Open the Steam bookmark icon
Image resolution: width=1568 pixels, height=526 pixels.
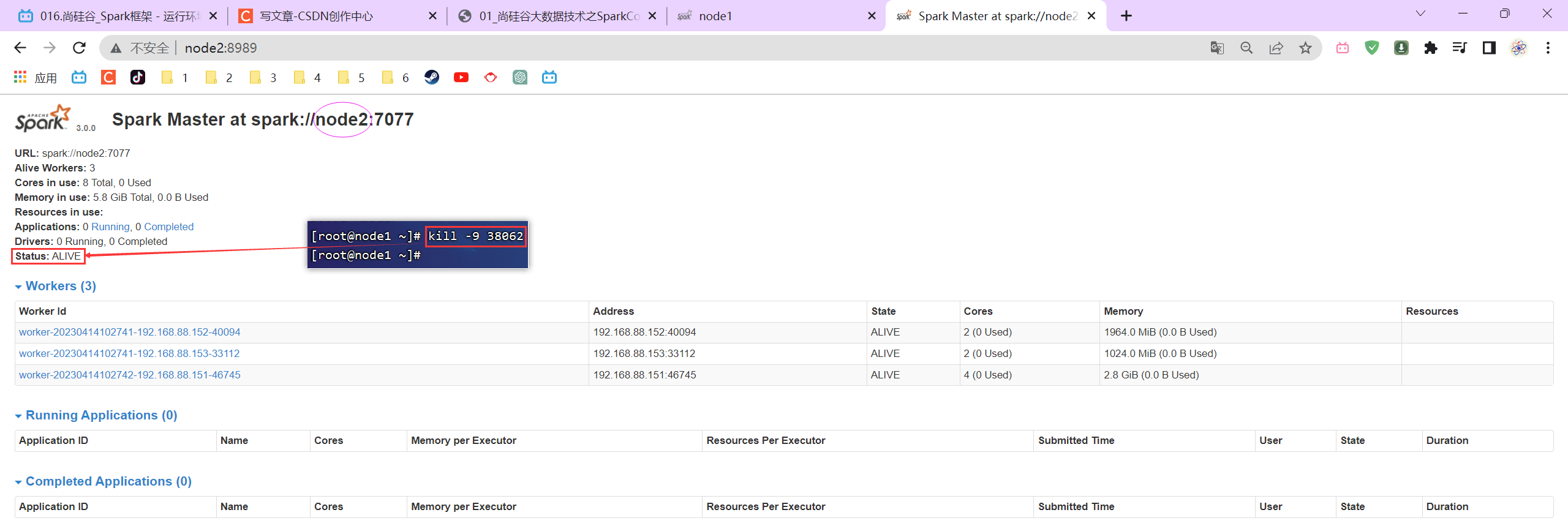coord(432,77)
